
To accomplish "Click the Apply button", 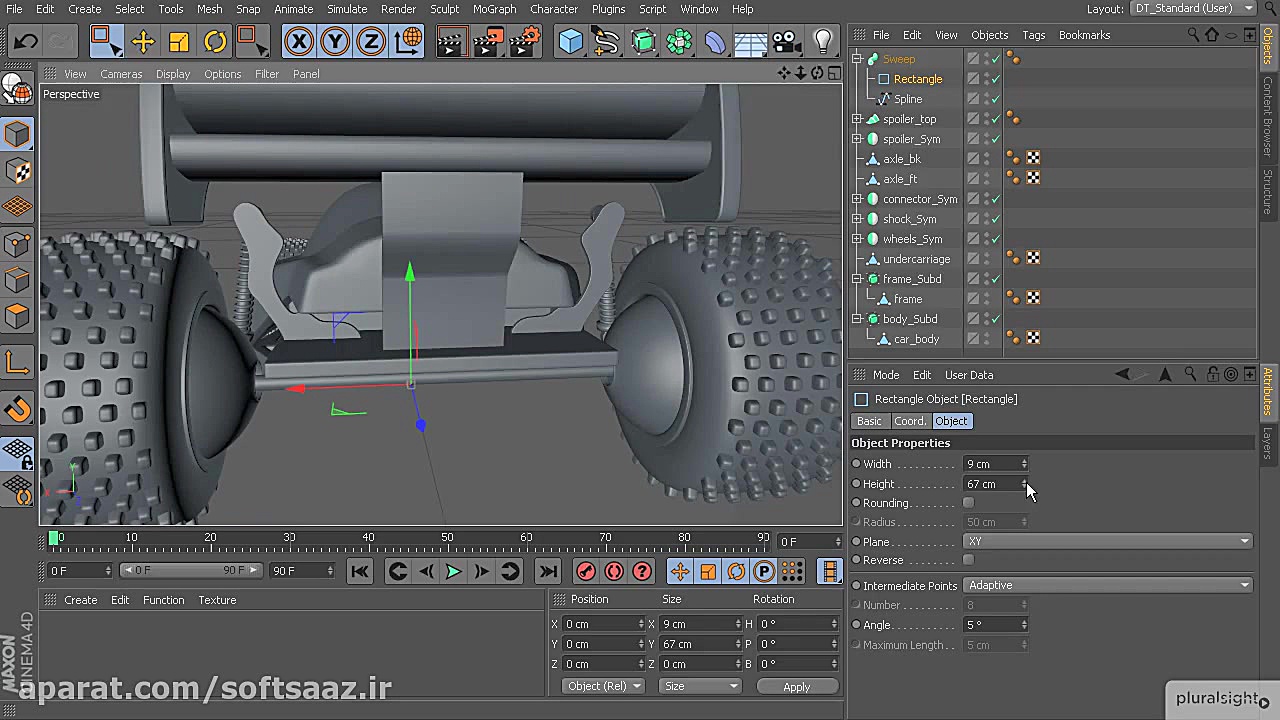I will [796, 687].
